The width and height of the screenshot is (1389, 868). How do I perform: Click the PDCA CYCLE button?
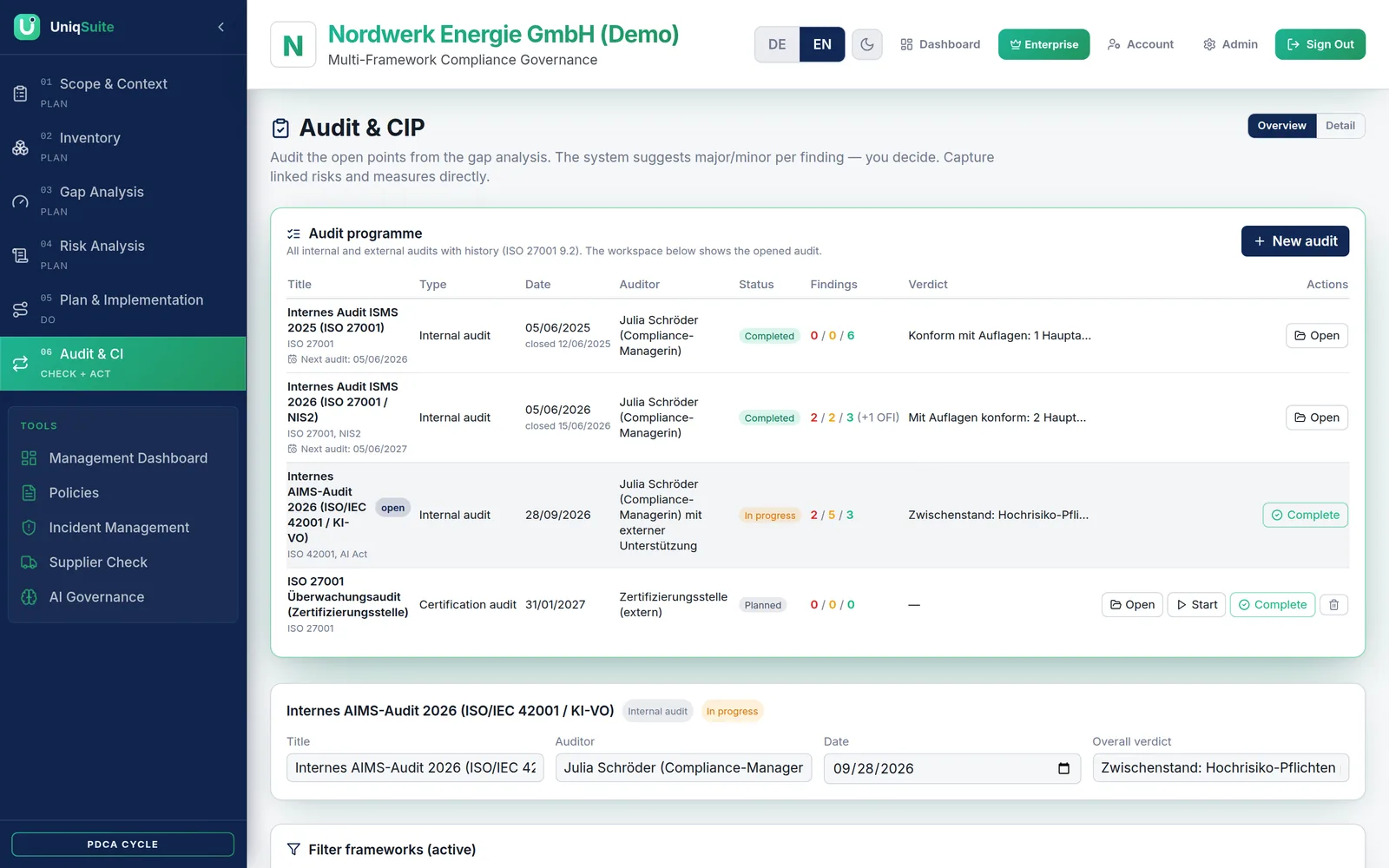tap(122, 844)
